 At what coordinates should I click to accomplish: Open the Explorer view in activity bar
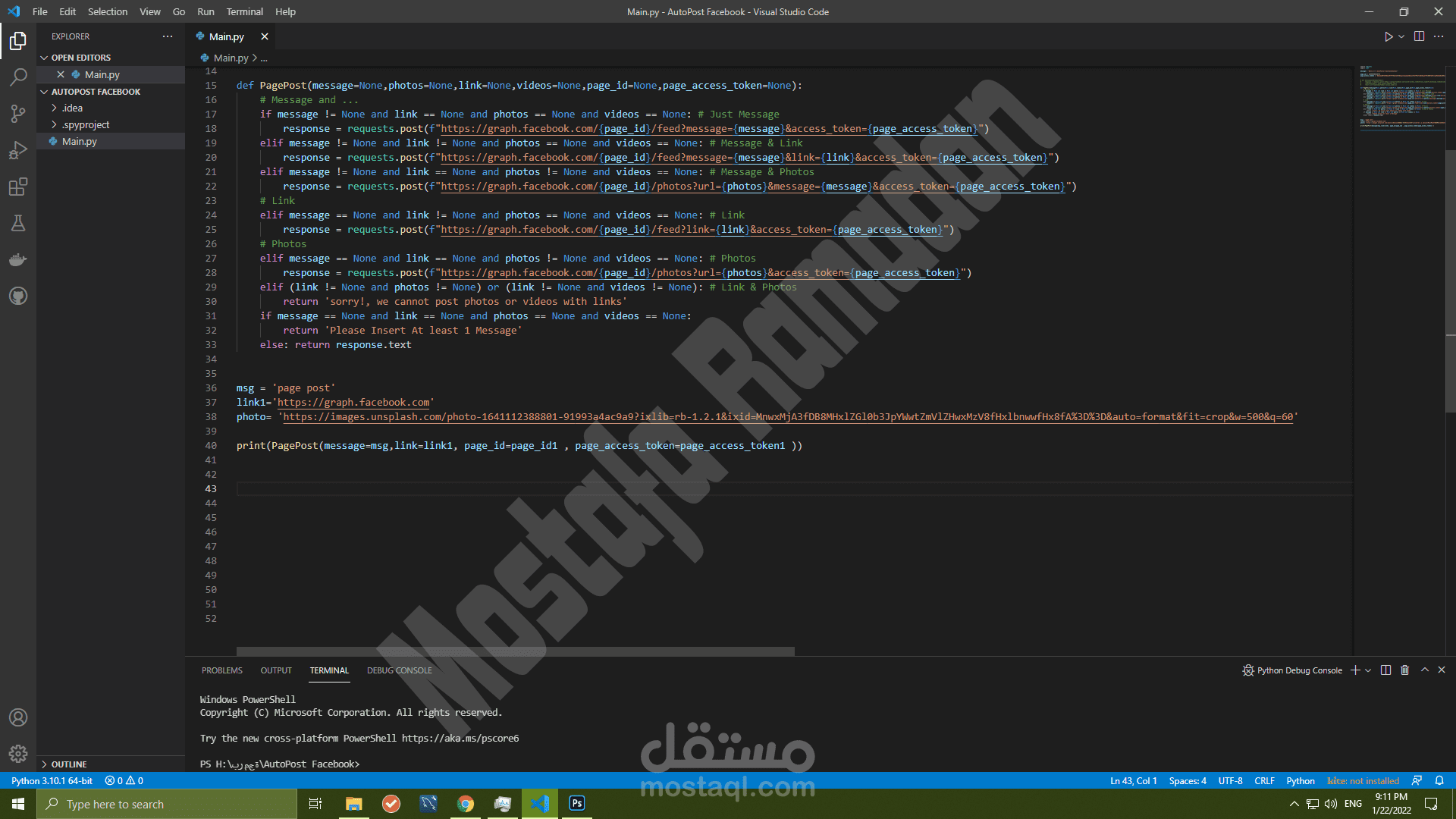[x=18, y=40]
